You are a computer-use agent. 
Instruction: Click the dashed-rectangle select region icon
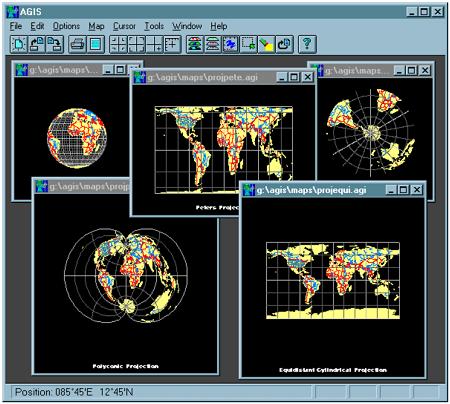pyautogui.click(x=249, y=44)
